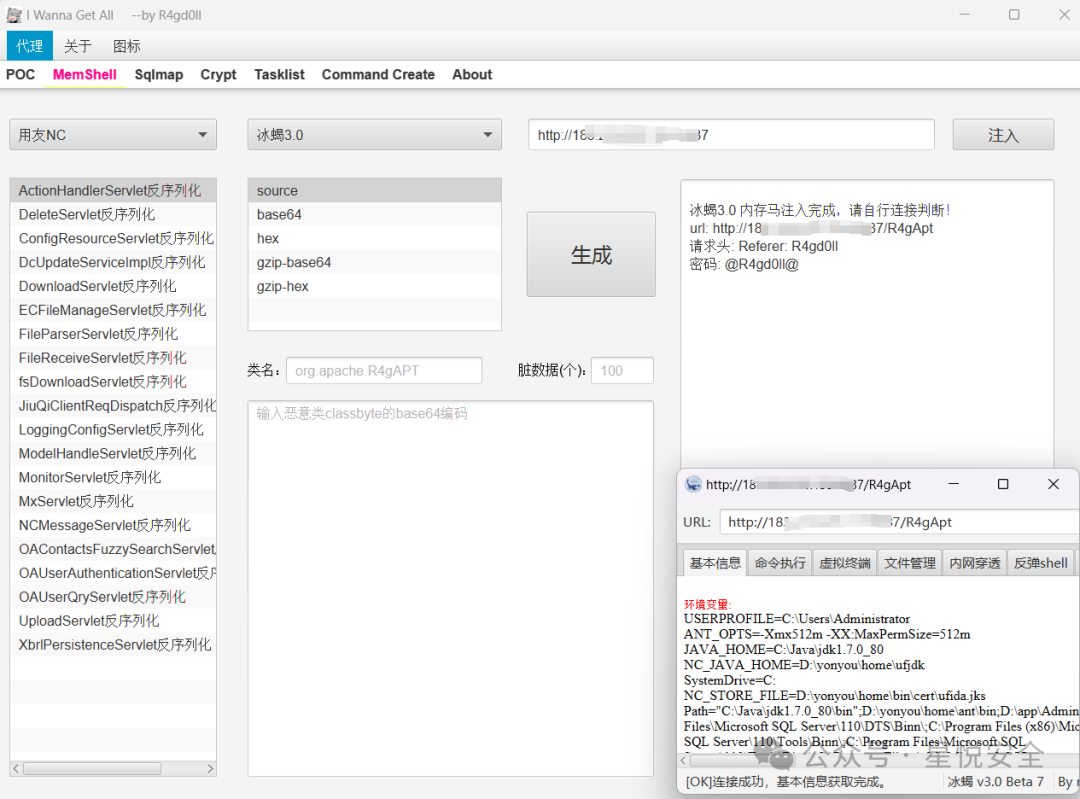Select DcUpdateServiceImpl反序列化 in the list
This screenshot has height=799, width=1080.
tap(113, 262)
